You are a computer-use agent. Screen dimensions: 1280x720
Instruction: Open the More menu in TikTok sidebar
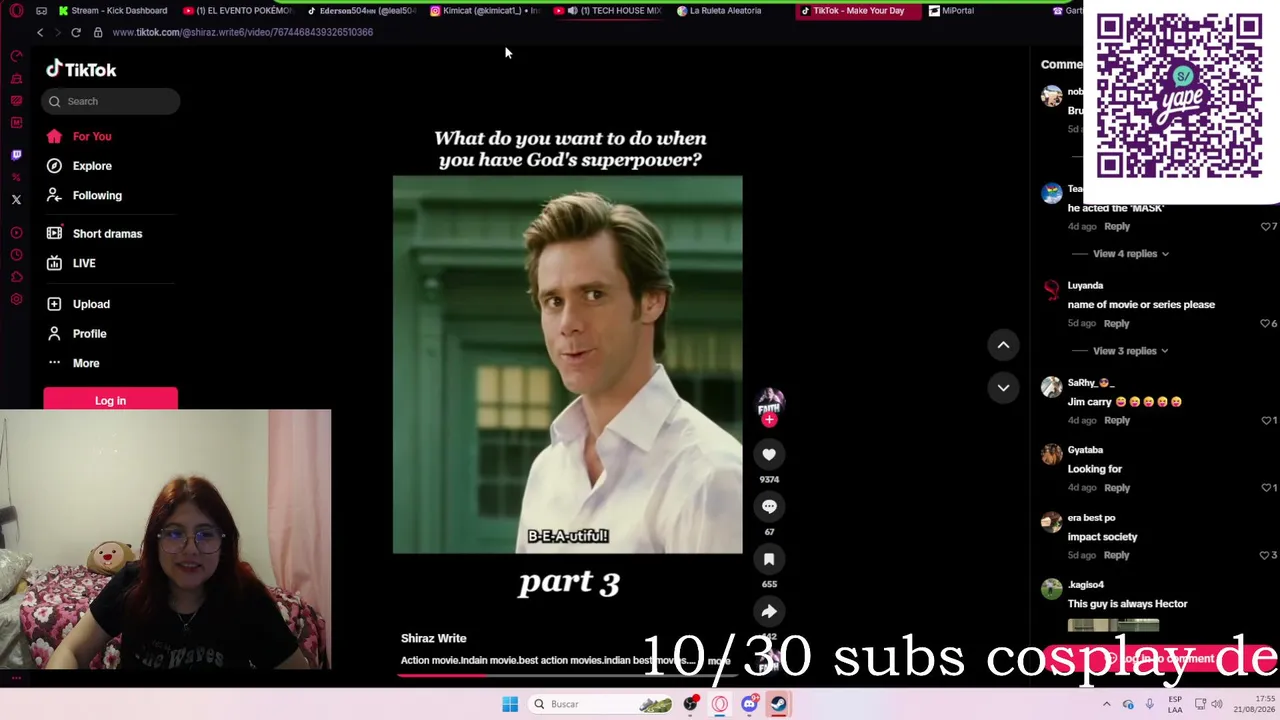point(86,363)
